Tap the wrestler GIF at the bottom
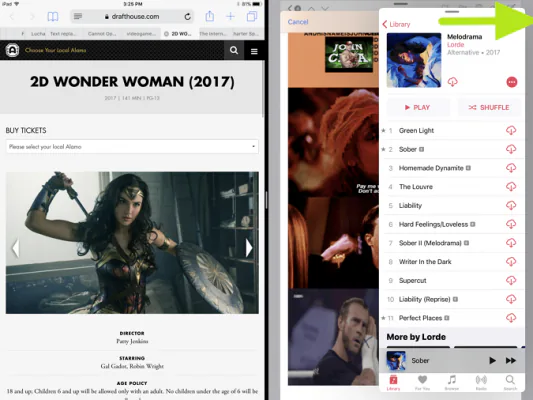 point(333,337)
